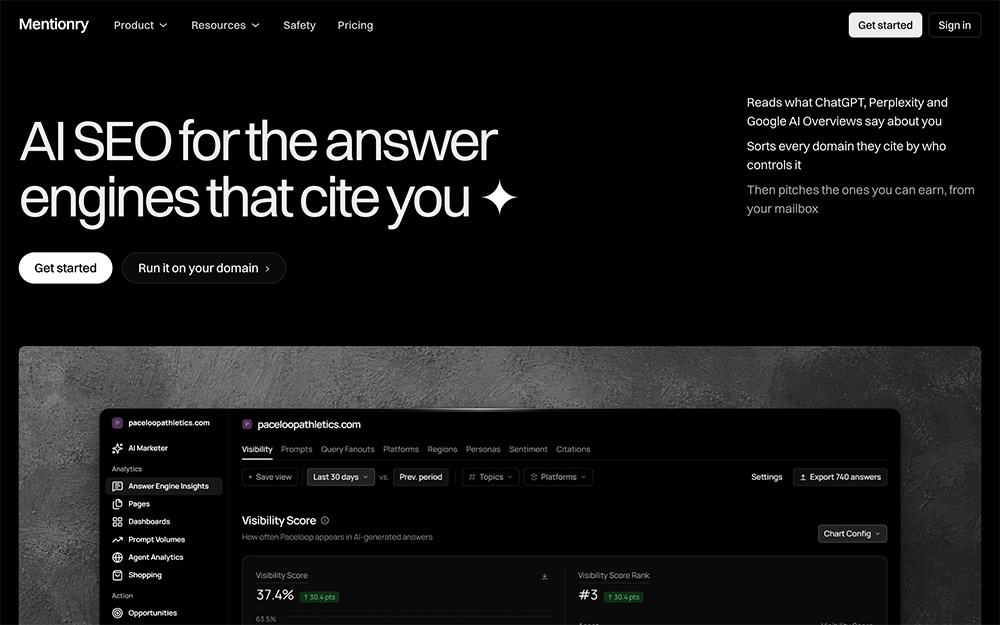1000x625 pixels.
Task: Click the Prev. period comparison button
Action: point(420,477)
